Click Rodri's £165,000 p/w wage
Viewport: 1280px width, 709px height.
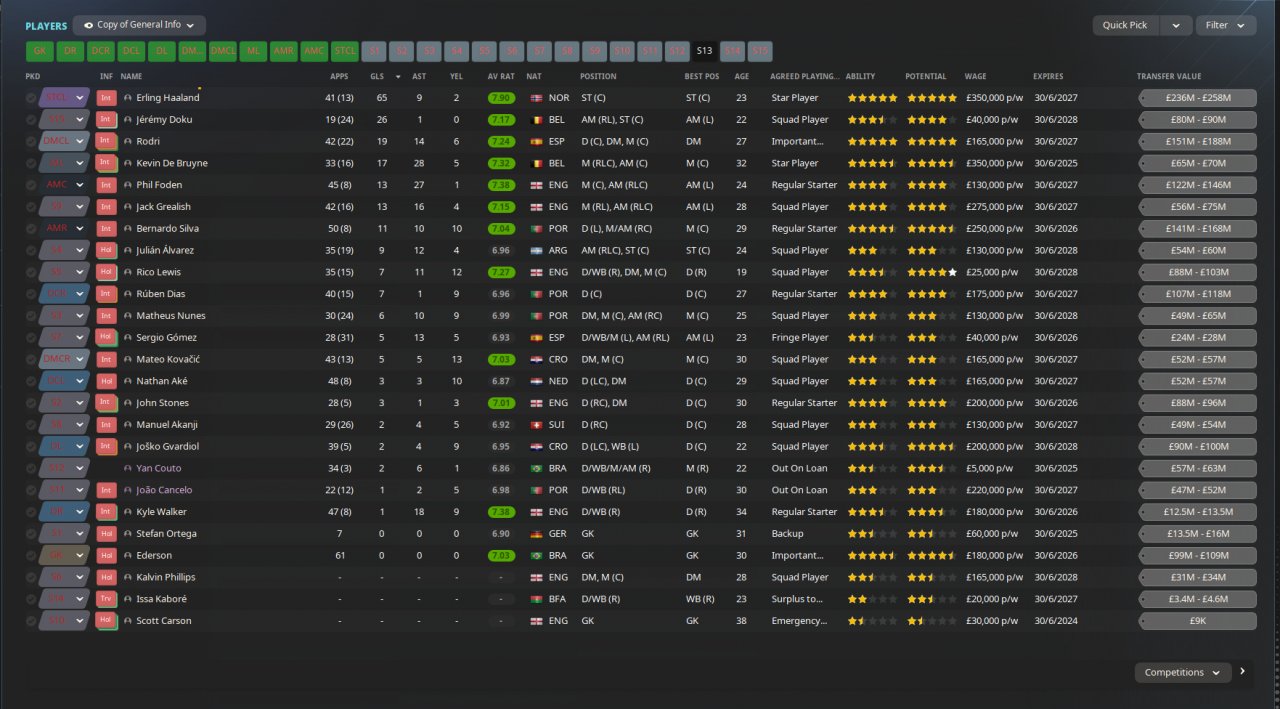[x=993, y=142]
